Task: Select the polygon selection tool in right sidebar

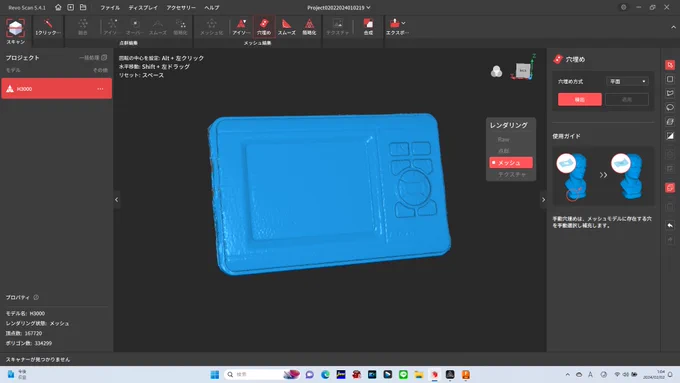Action: click(670, 93)
